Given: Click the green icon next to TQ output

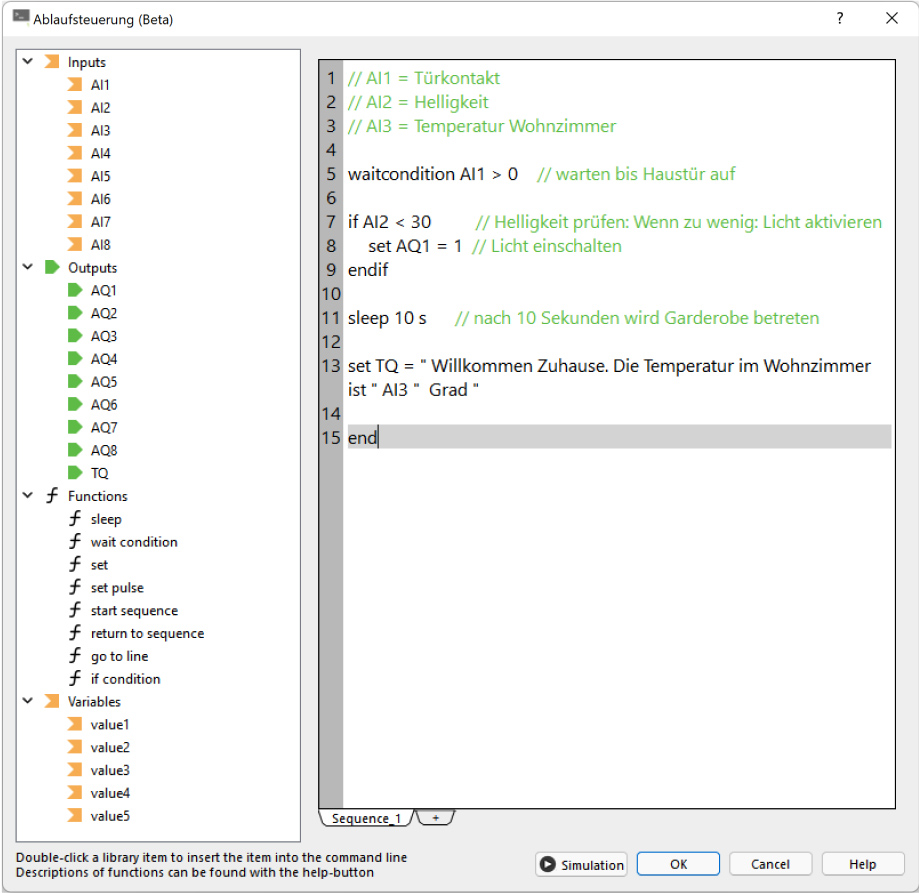Looking at the screenshot, I should point(74,473).
